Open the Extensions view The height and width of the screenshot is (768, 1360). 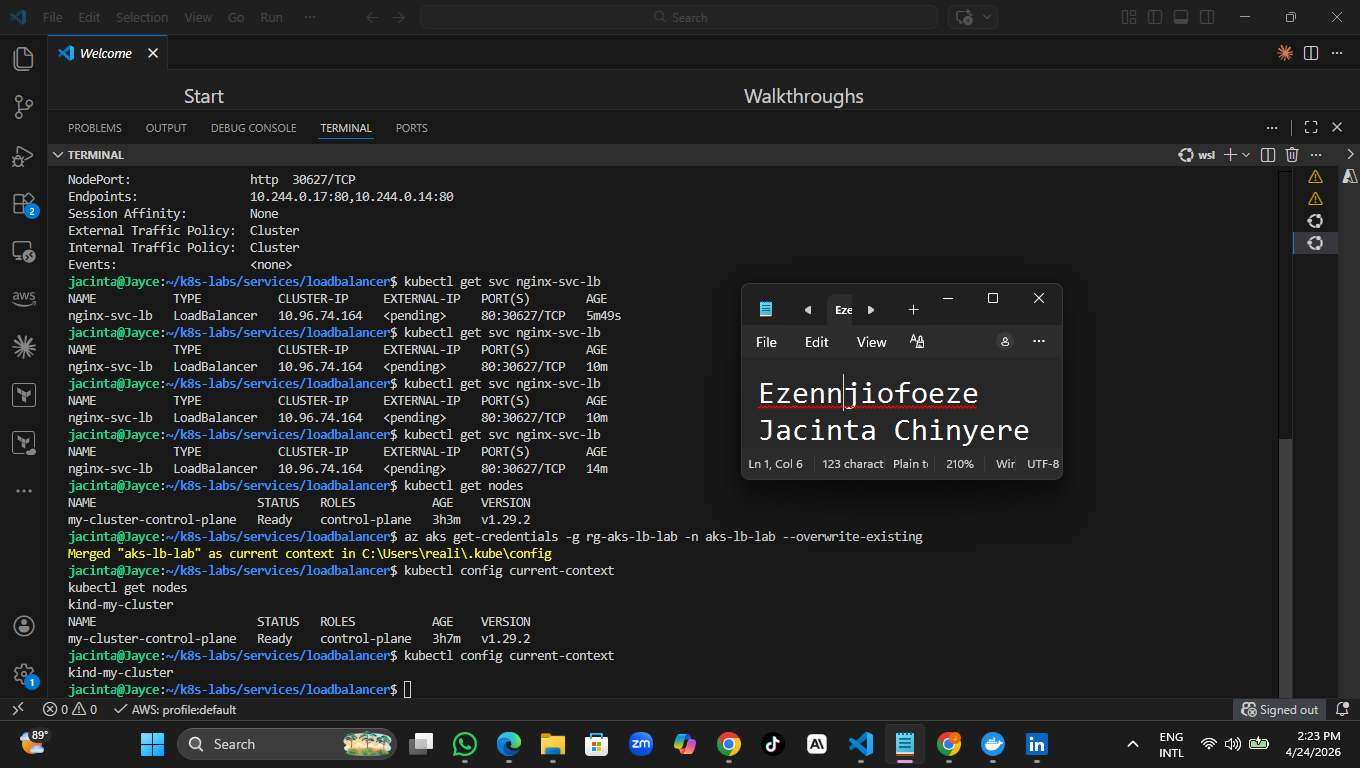coord(23,204)
